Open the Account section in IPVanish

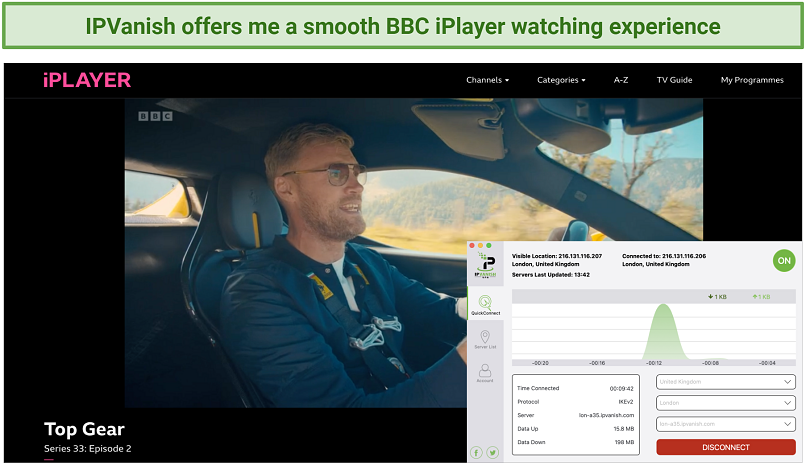click(x=485, y=373)
